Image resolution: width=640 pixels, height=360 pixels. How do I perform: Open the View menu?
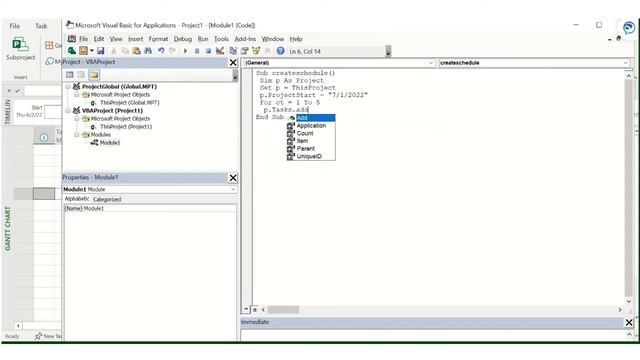[x=116, y=39]
